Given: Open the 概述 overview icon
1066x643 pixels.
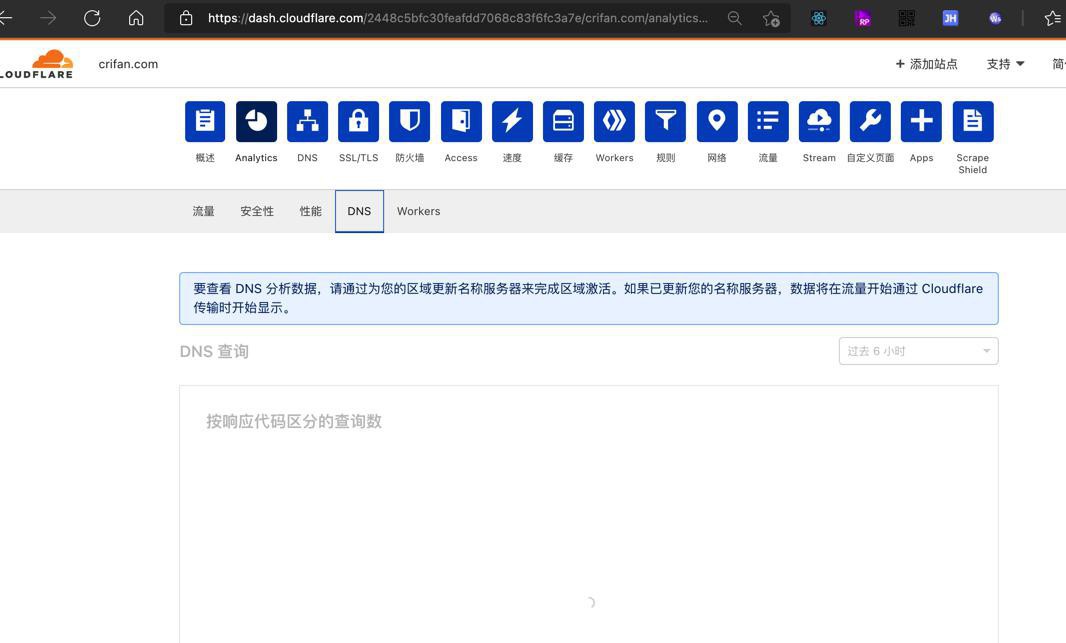Looking at the screenshot, I should (x=205, y=121).
